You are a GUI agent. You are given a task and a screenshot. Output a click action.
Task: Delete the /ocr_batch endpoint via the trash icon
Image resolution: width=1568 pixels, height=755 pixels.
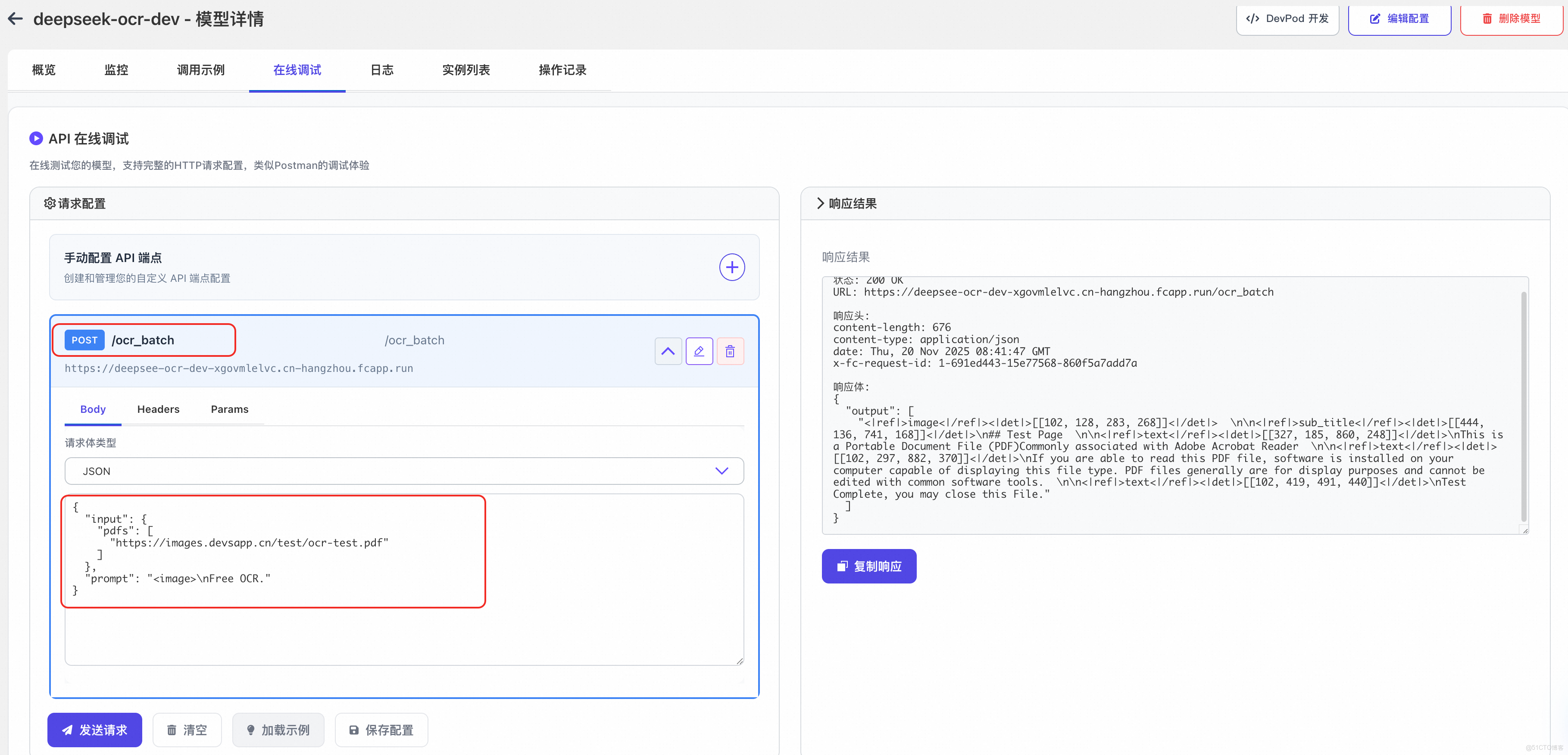tap(730, 351)
